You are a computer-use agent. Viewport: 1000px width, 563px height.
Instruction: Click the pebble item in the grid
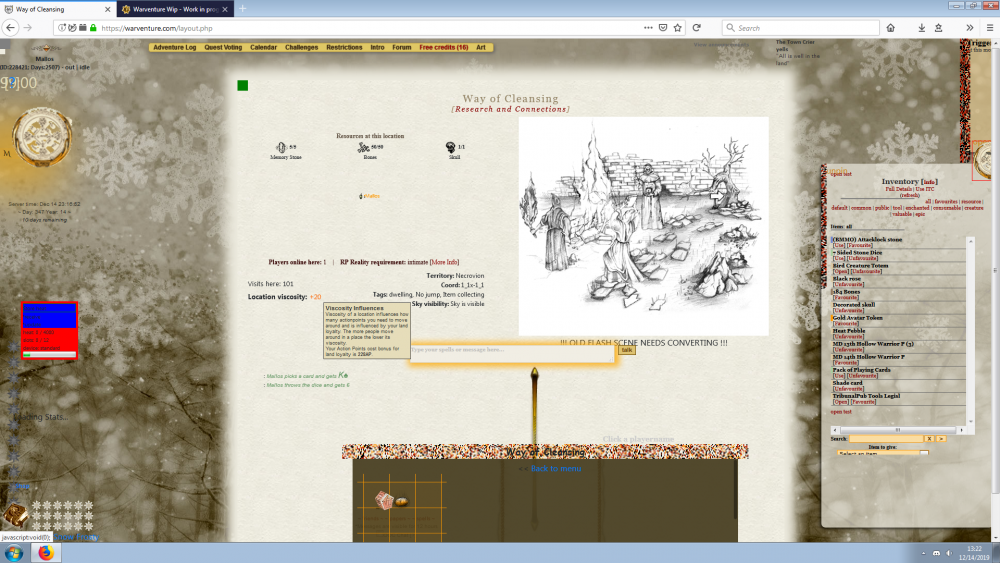click(x=401, y=502)
